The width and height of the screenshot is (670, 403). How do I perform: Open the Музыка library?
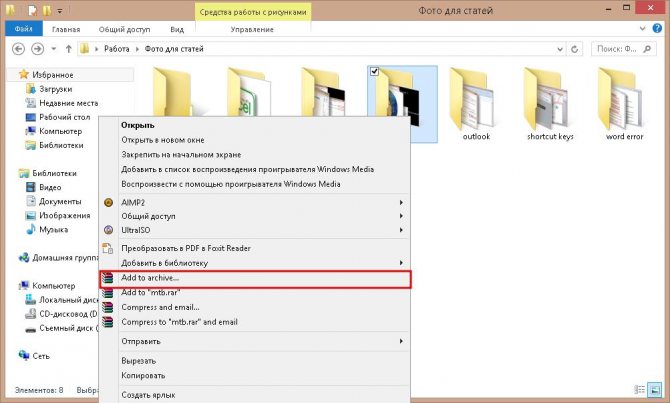click(53, 229)
